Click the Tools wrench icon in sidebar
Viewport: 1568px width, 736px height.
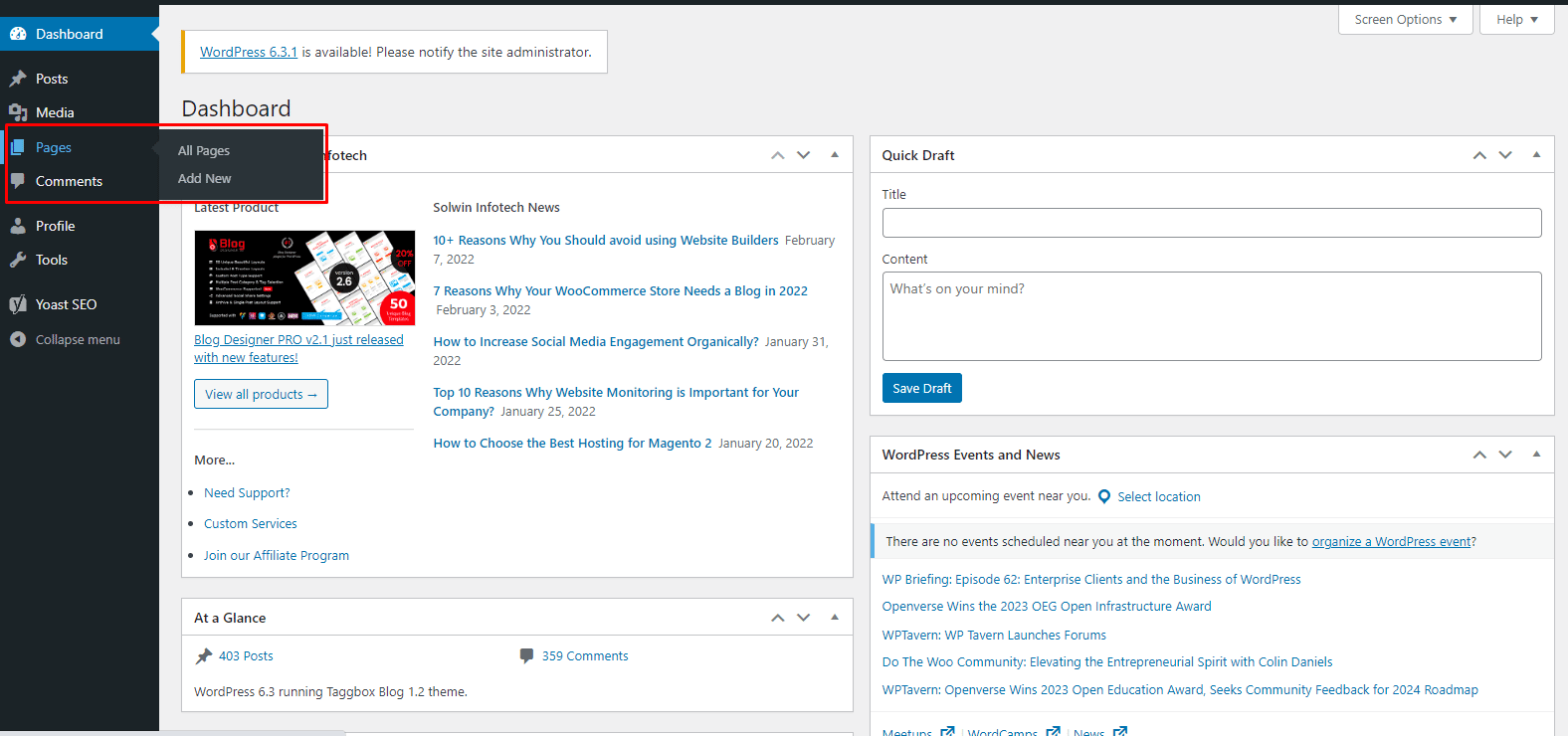coord(18,260)
